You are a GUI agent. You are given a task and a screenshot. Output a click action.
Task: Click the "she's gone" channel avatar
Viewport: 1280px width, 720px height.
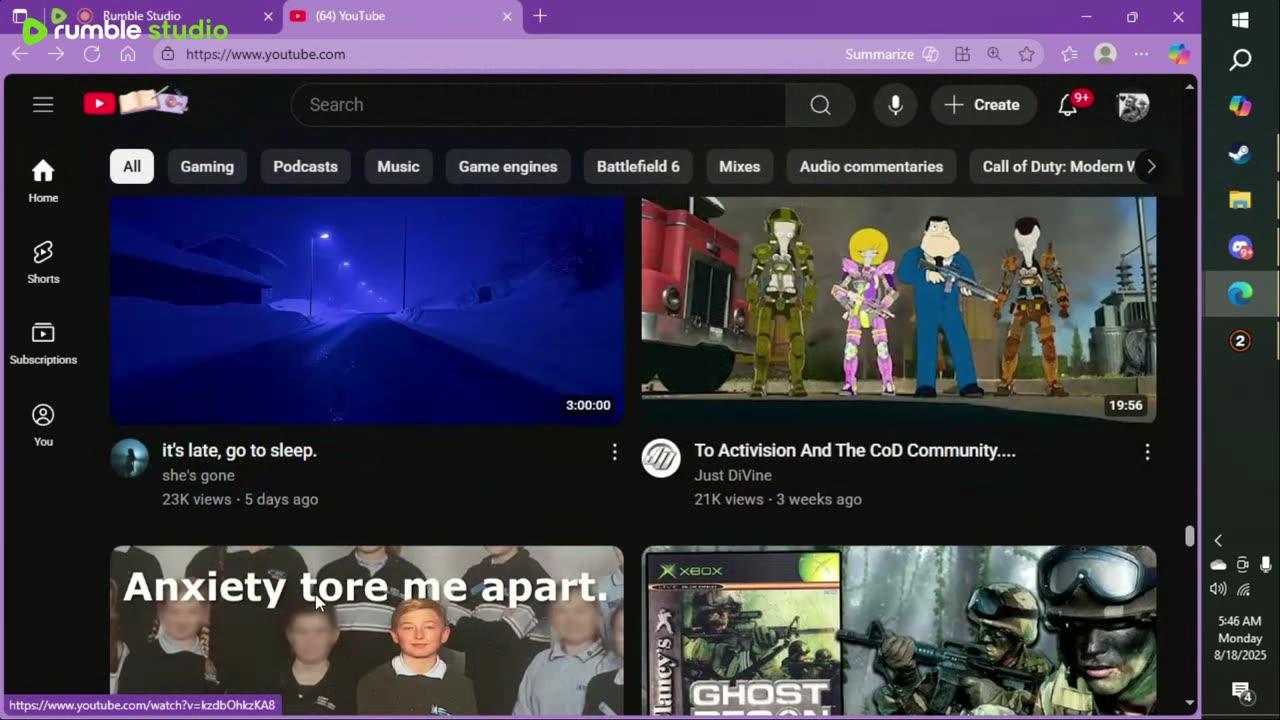(x=129, y=458)
